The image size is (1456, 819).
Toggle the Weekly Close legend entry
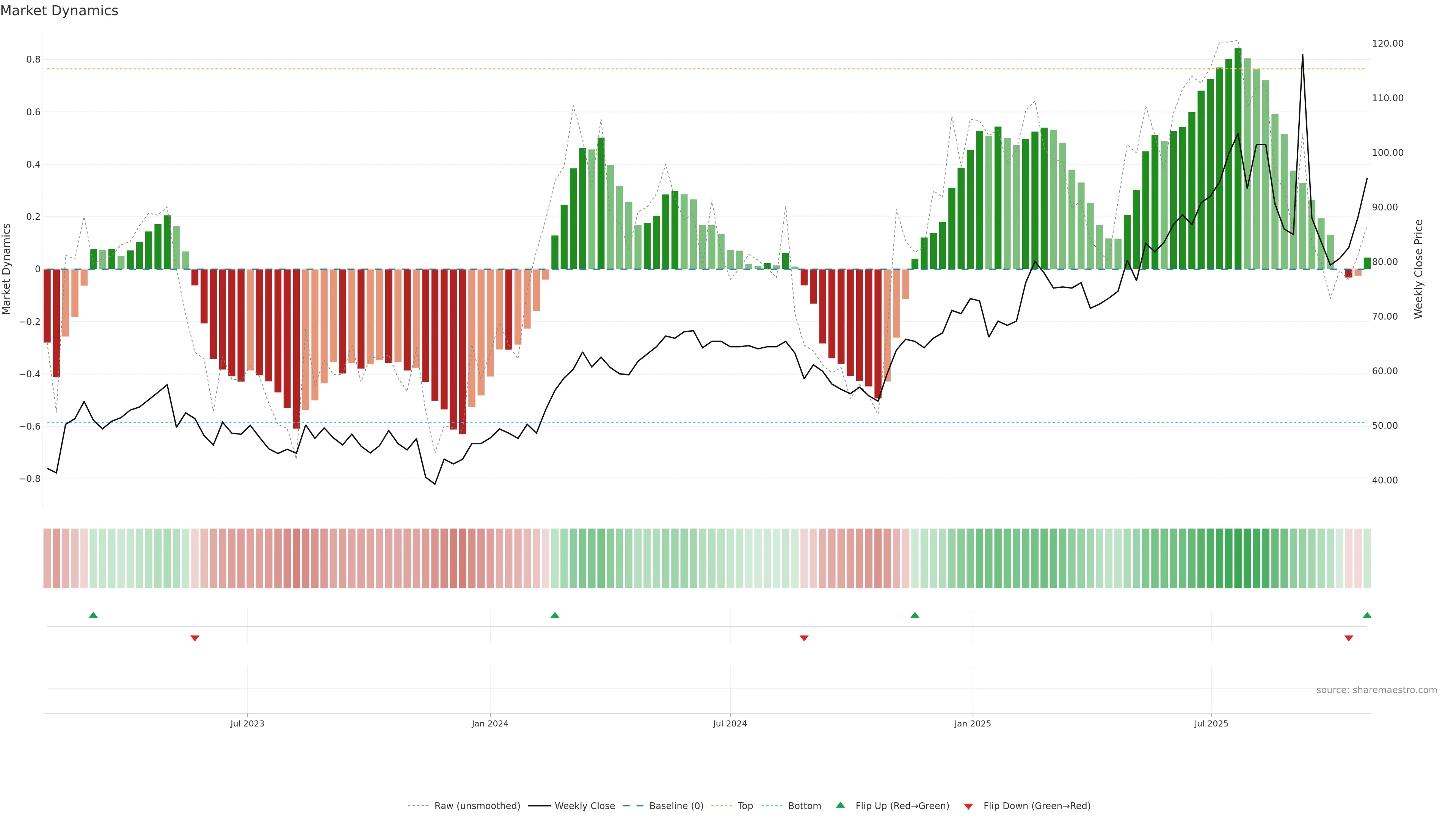tap(584, 806)
